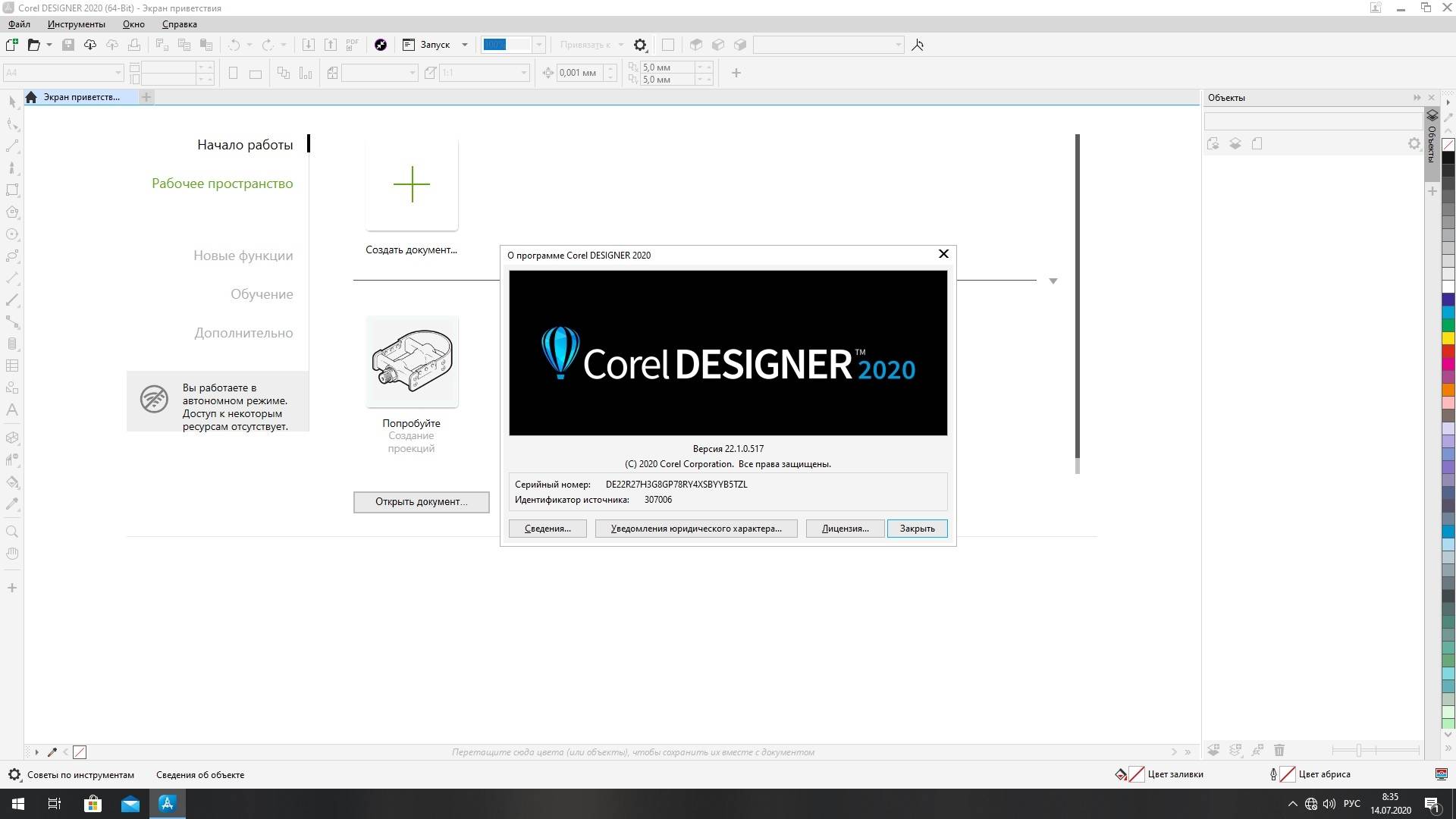Select the Eyedropper tool in the toolbox

click(x=12, y=504)
